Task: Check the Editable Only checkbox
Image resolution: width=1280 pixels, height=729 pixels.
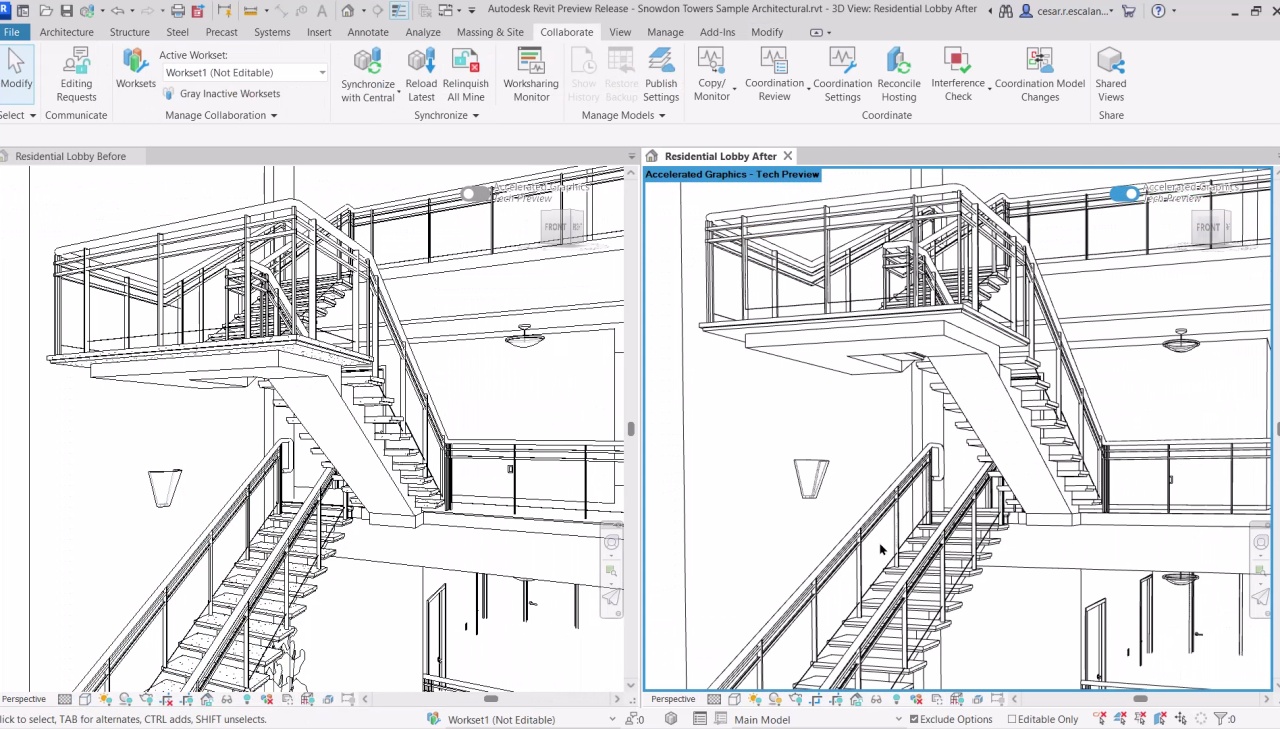Action: pyautogui.click(x=1012, y=719)
